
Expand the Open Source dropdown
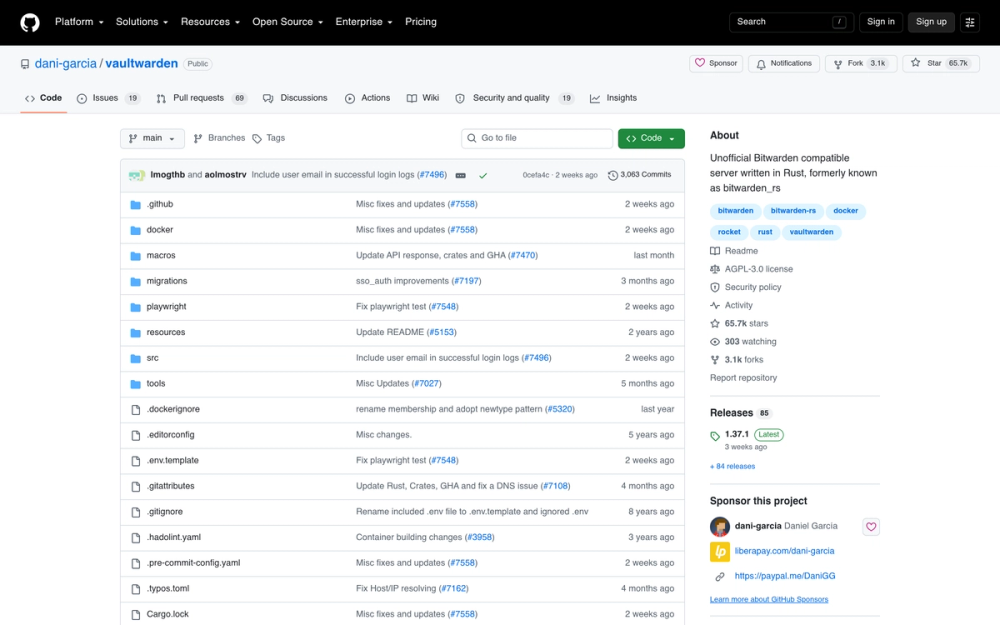288,22
